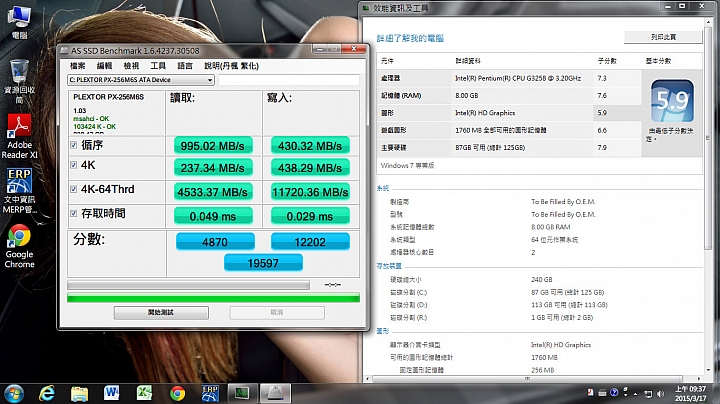Open the 電腦 (Computer) desktop icon
This screenshot has width=720, height=404.
click(x=19, y=22)
